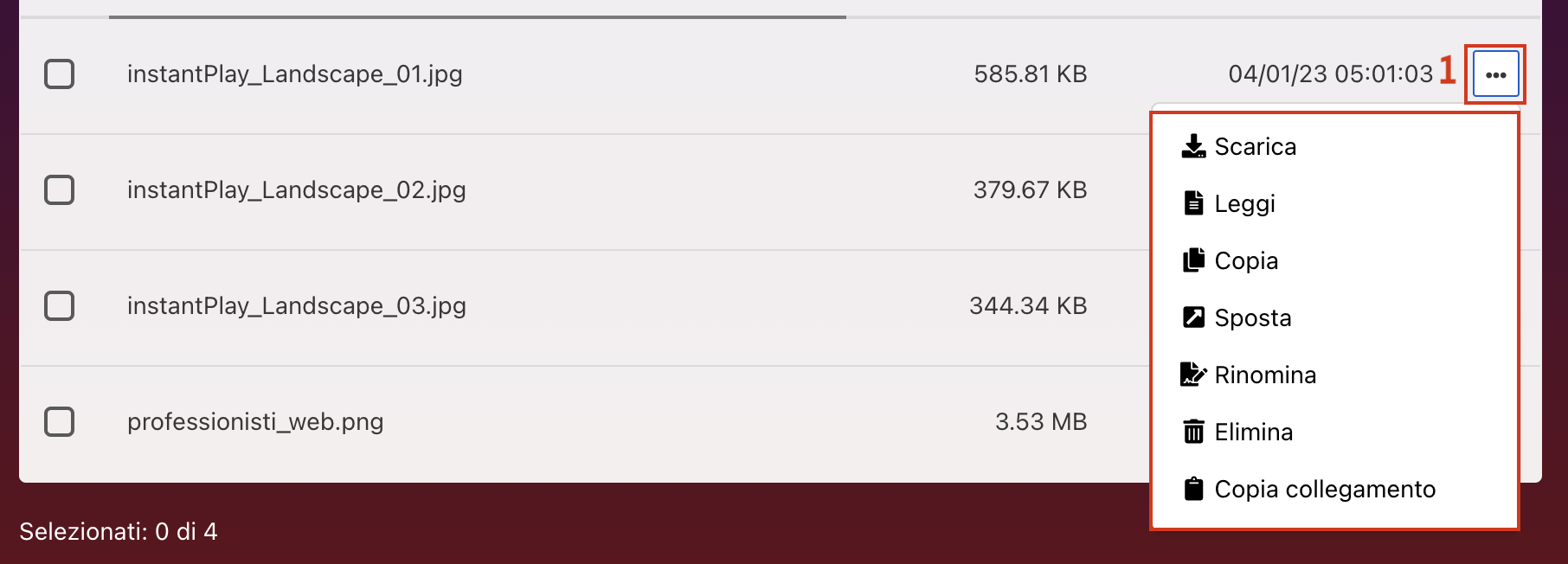Click the Copia duplicate icon
Image resolution: width=1568 pixels, height=564 pixels.
[x=1193, y=260]
